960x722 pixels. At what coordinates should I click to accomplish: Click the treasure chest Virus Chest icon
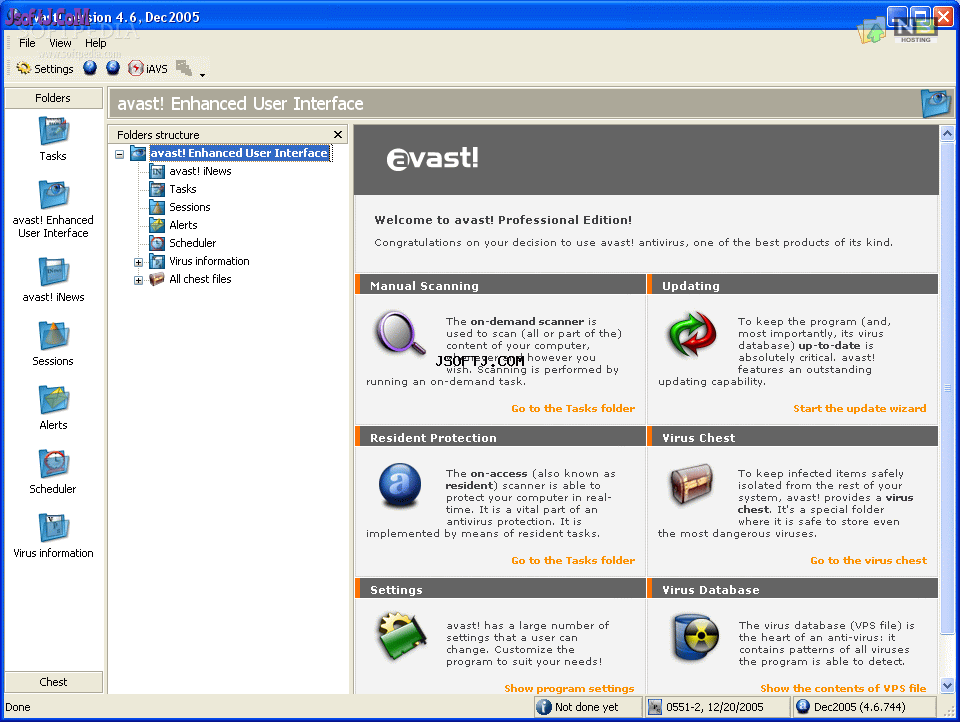click(x=692, y=484)
